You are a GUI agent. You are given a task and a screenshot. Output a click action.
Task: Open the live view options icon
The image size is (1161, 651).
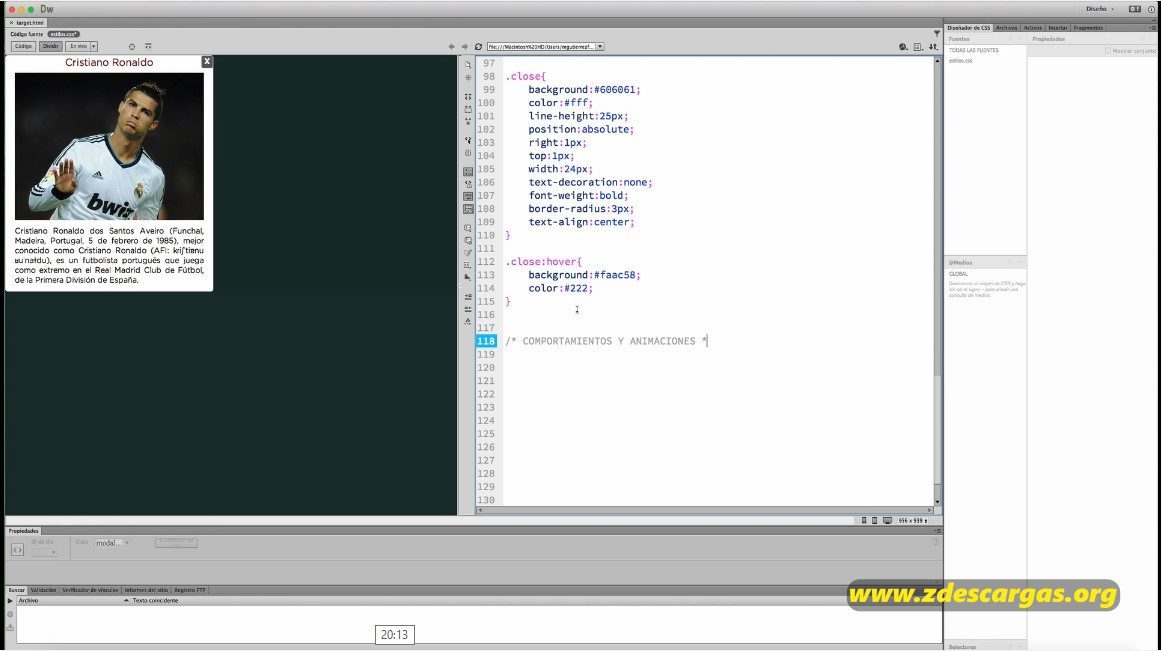point(918,47)
